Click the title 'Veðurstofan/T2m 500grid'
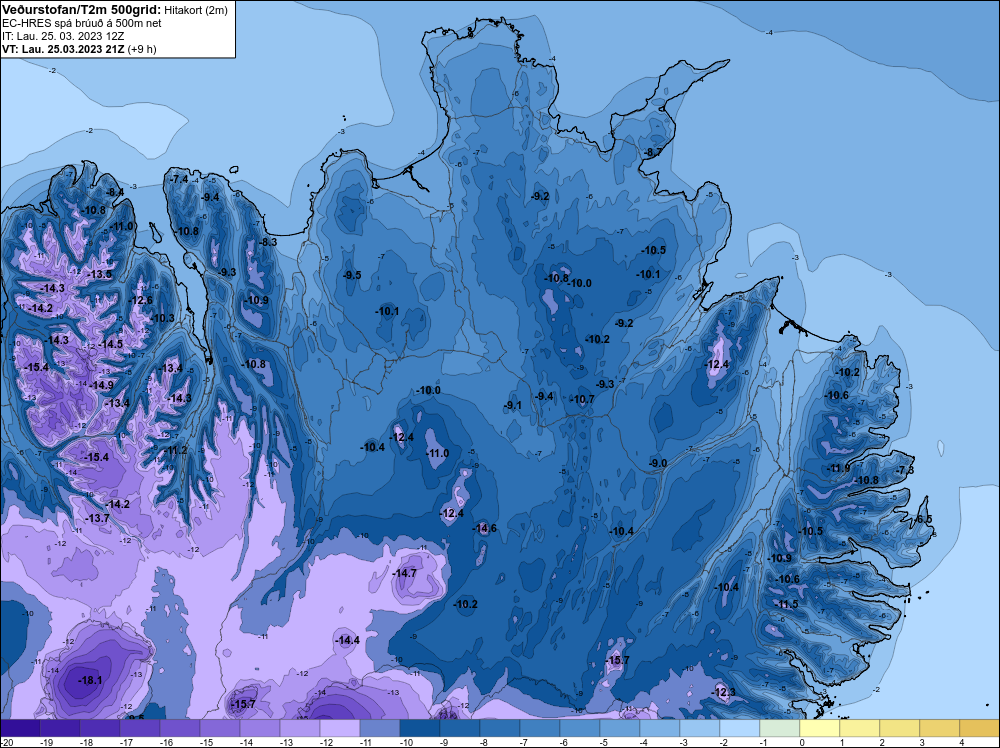Screen dimensions: 1000x748 coord(82,9)
